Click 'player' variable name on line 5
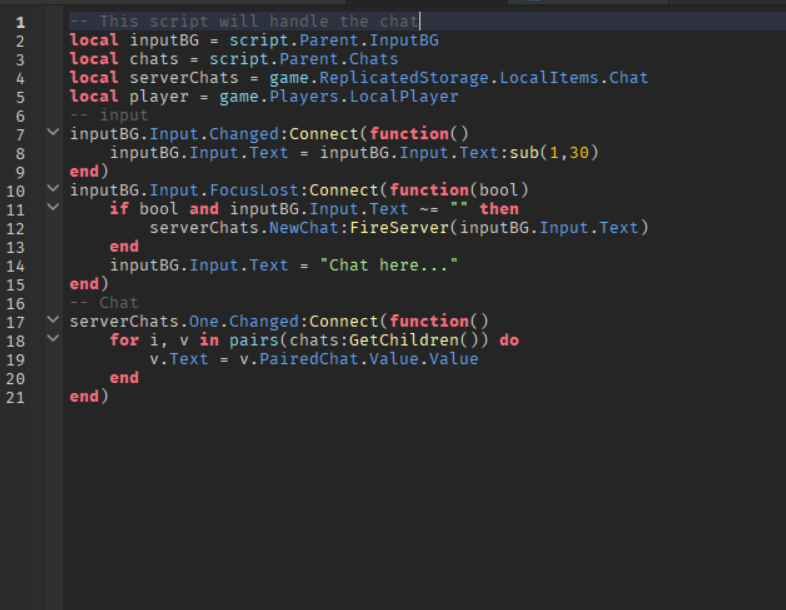The width and height of the screenshot is (786, 610). pyautogui.click(x=159, y=96)
